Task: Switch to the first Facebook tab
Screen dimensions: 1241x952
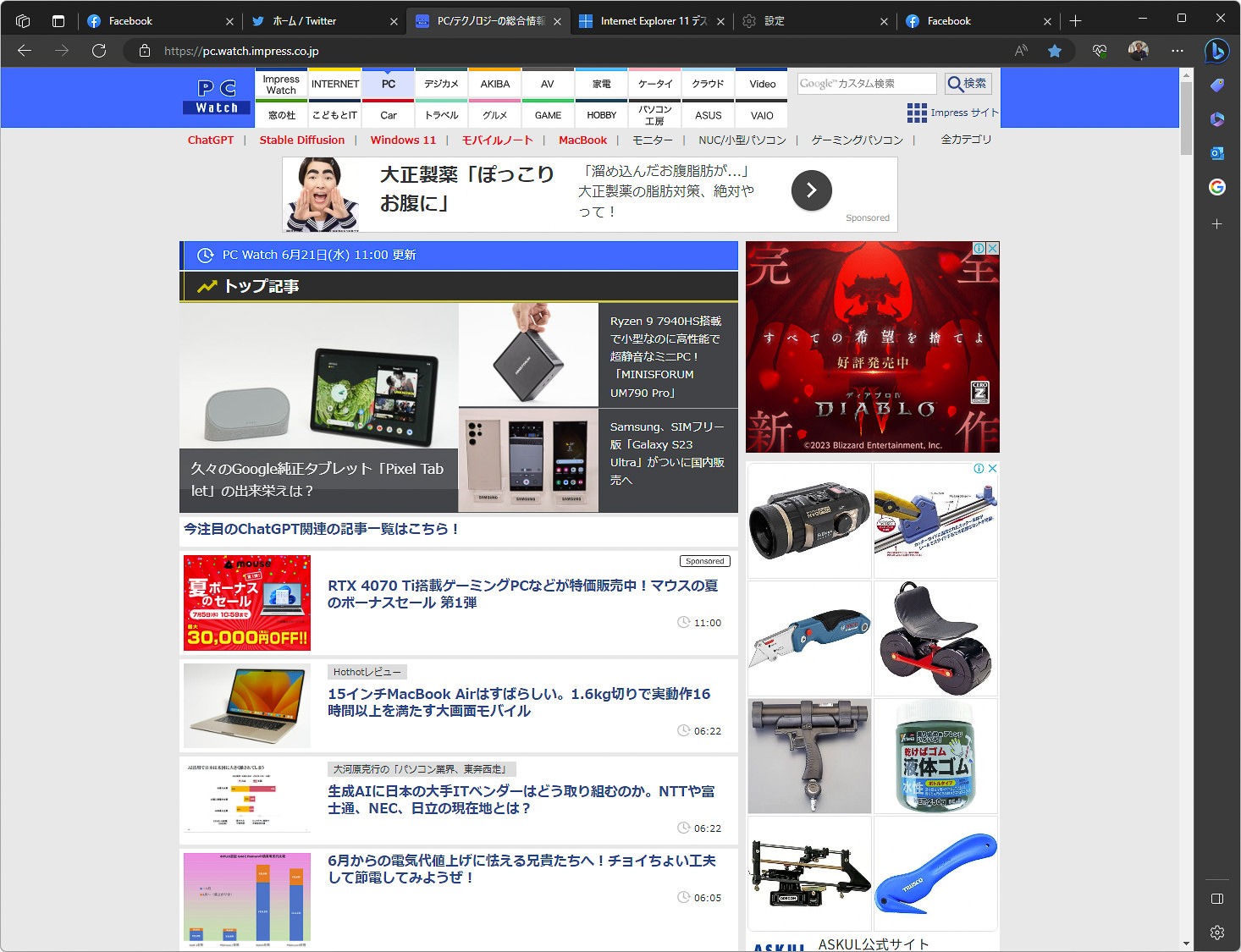Action: click(160, 21)
